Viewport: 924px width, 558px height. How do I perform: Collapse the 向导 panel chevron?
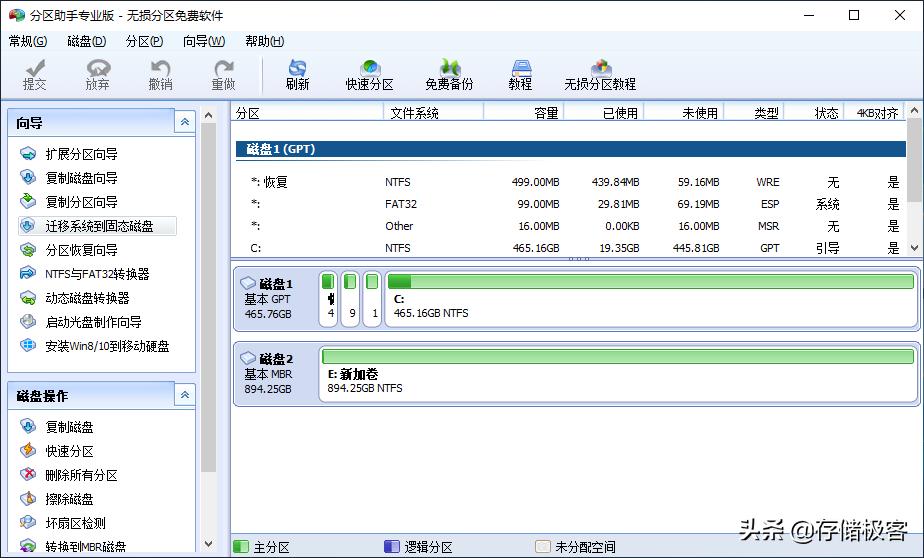point(184,122)
